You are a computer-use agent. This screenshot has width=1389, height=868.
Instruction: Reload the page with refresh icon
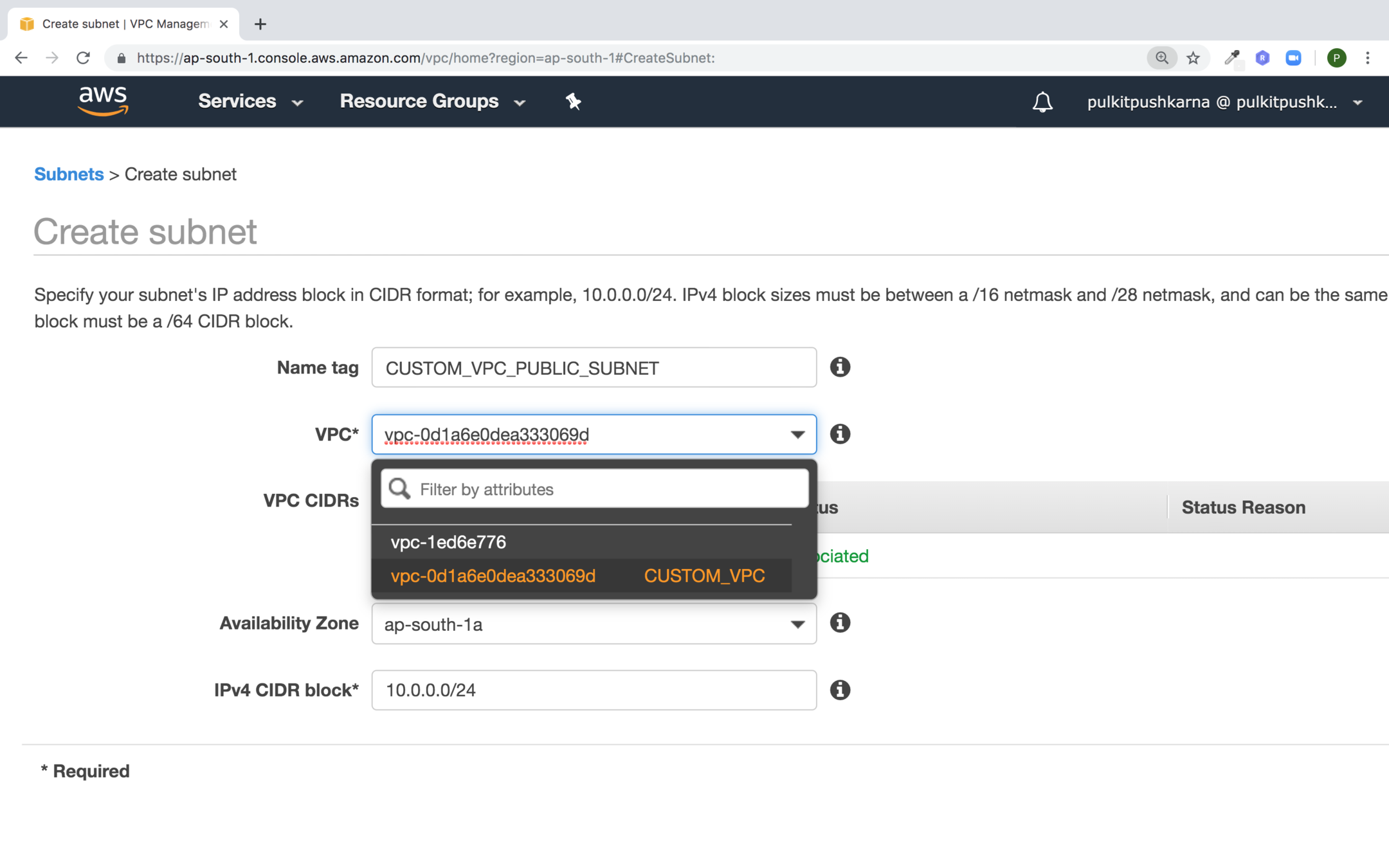(83, 58)
